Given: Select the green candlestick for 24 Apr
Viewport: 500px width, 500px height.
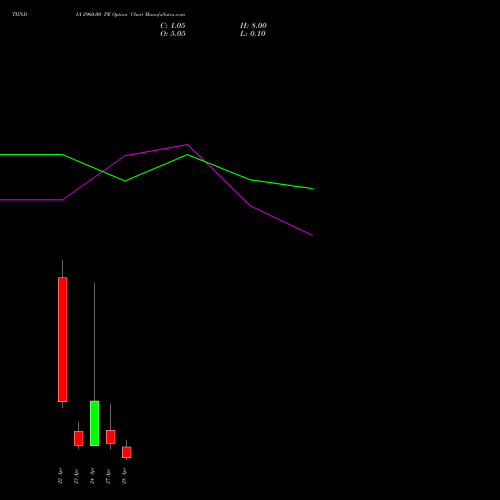Looking at the screenshot, I should pos(95,423).
